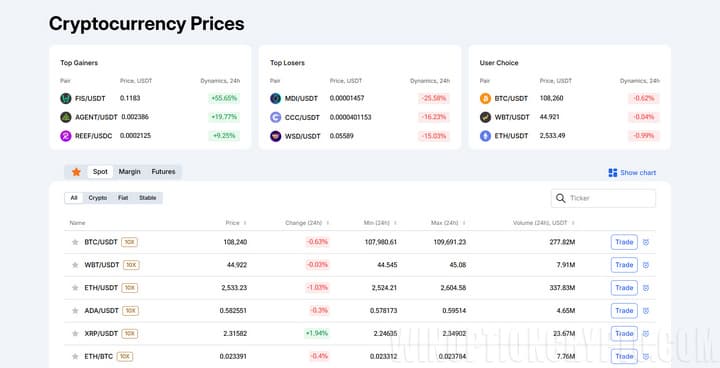The width and height of the screenshot is (720, 368).
Task: Click the search magnifier icon
Action: pos(560,198)
